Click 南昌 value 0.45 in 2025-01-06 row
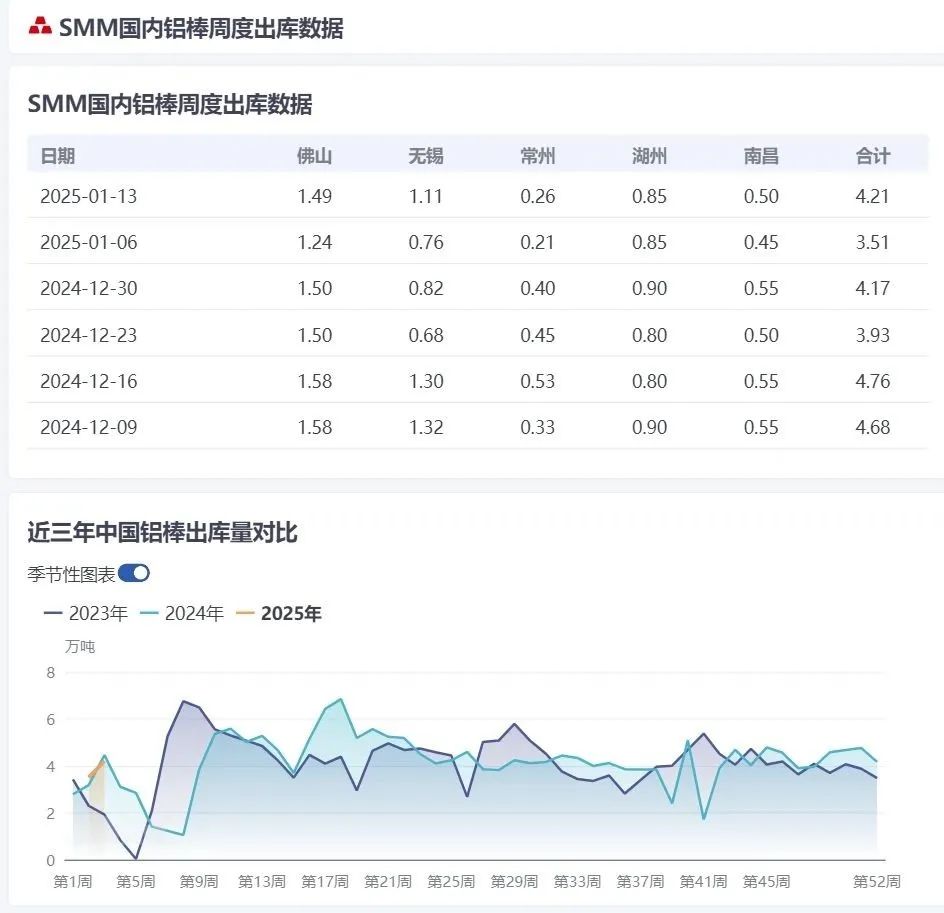This screenshot has width=944, height=913. pyautogui.click(x=761, y=242)
